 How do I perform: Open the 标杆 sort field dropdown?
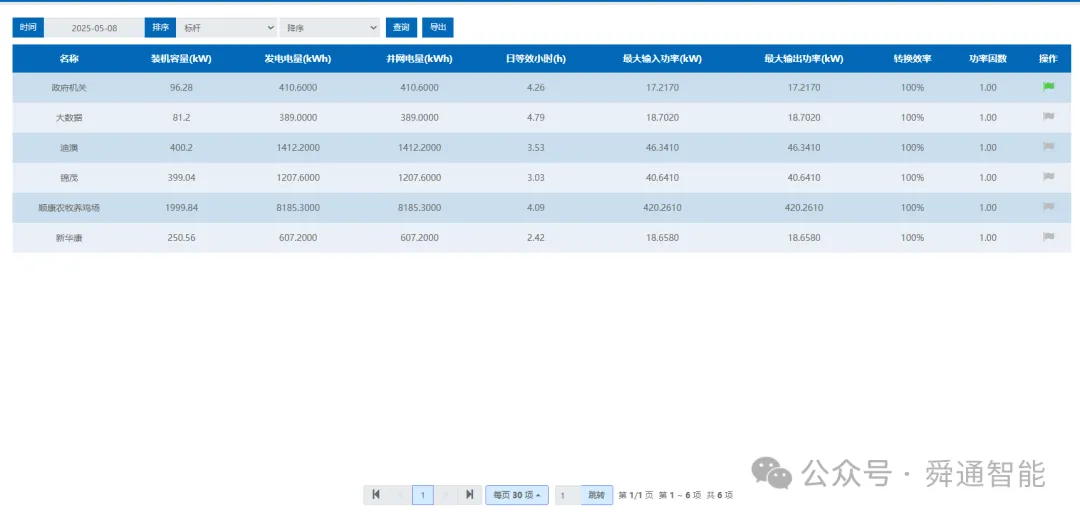tap(227, 28)
